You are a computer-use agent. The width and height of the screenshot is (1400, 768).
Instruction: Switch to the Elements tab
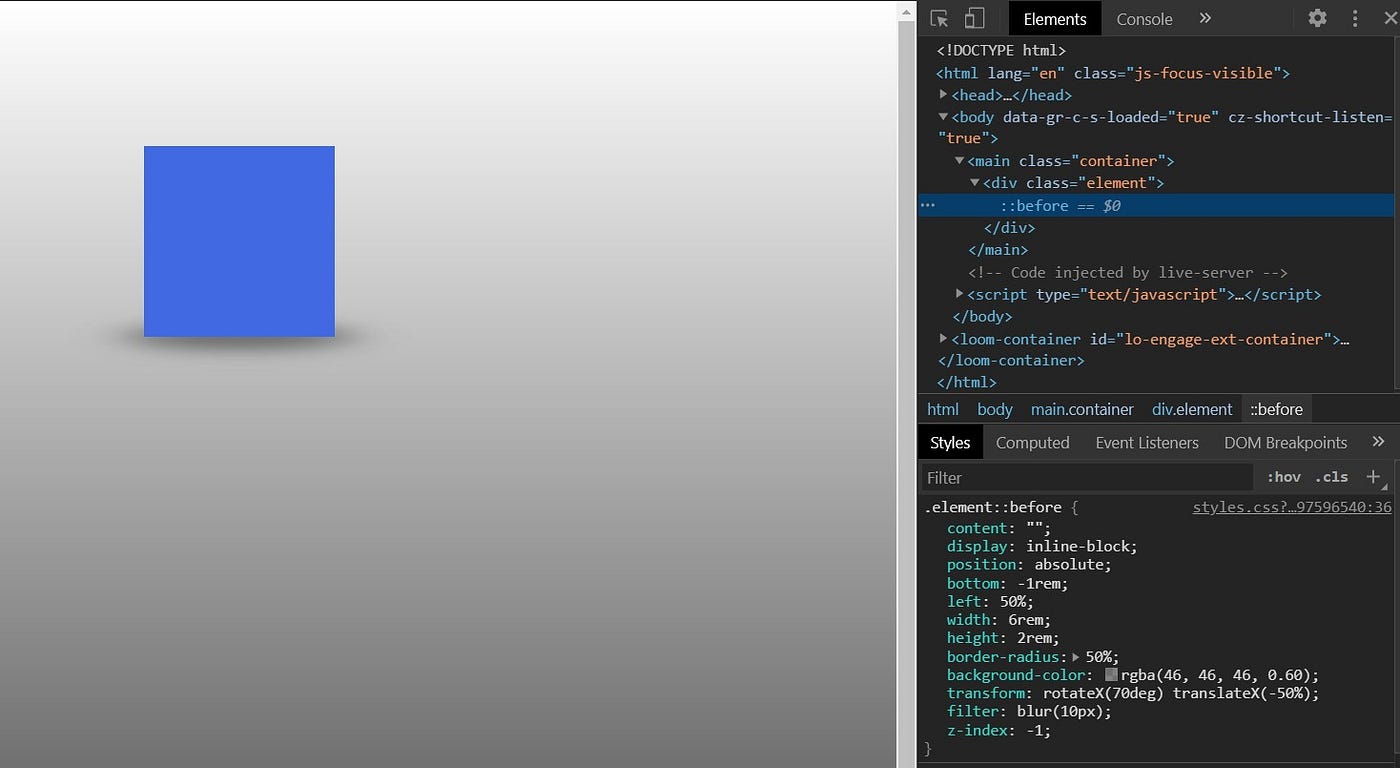tap(1055, 19)
